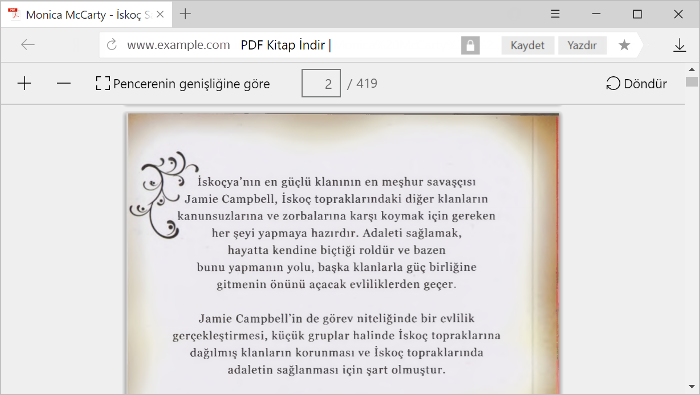Select Pencerenin genişliğine göre fit option
Image resolution: width=700 pixels, height=395 pixels.
pos(183,83)
